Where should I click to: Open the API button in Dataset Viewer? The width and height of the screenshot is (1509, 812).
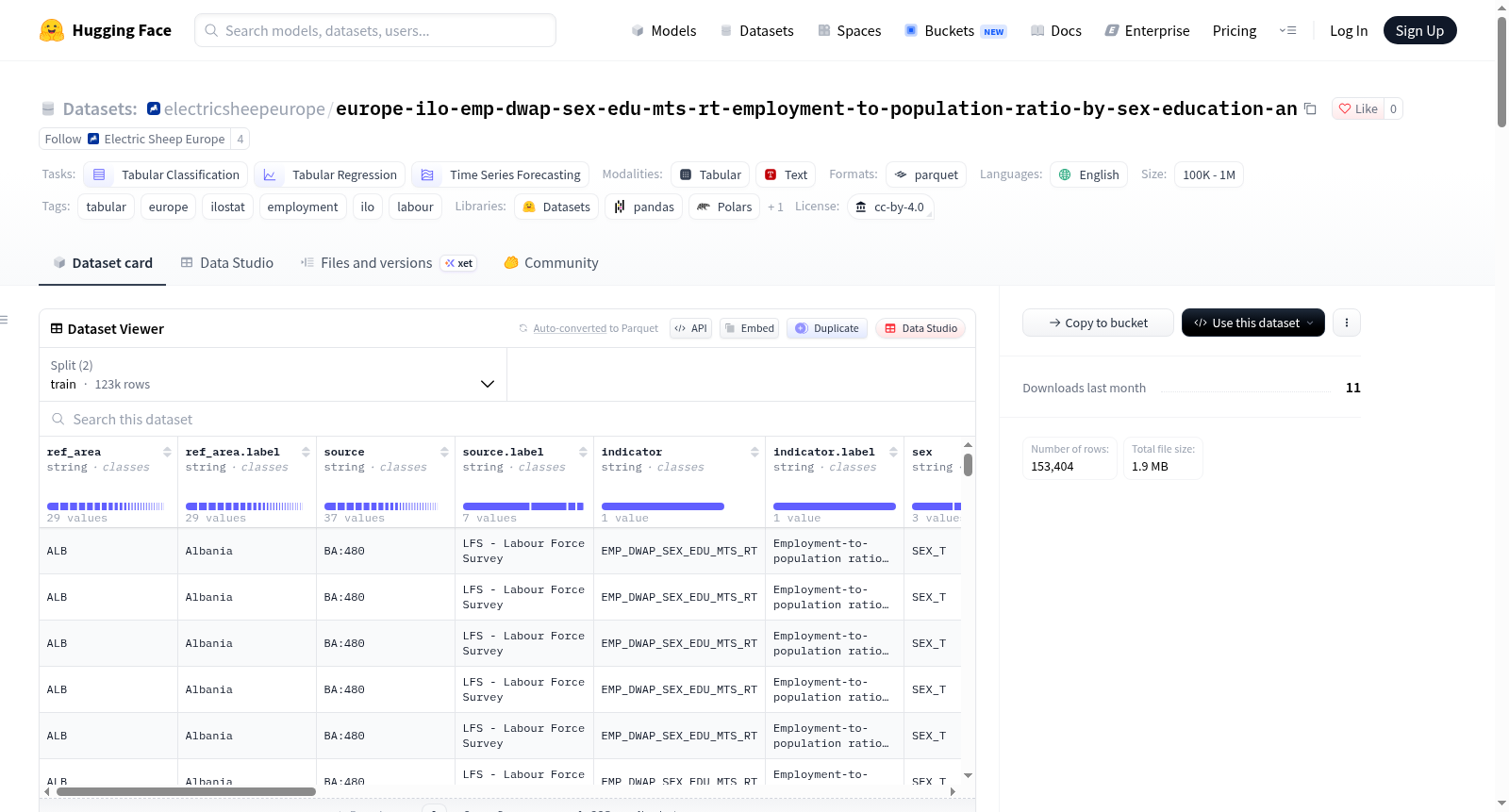pyautogui.click(x=690, y=328)
